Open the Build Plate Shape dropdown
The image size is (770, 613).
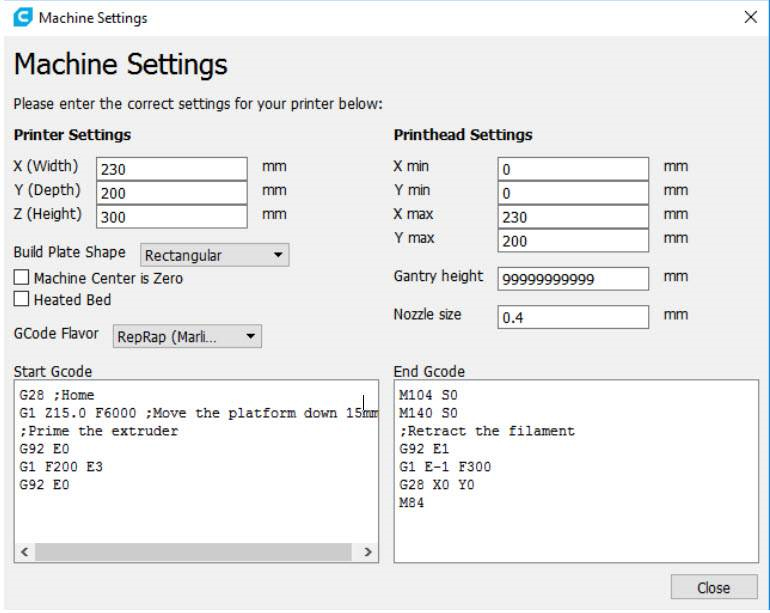215,255
